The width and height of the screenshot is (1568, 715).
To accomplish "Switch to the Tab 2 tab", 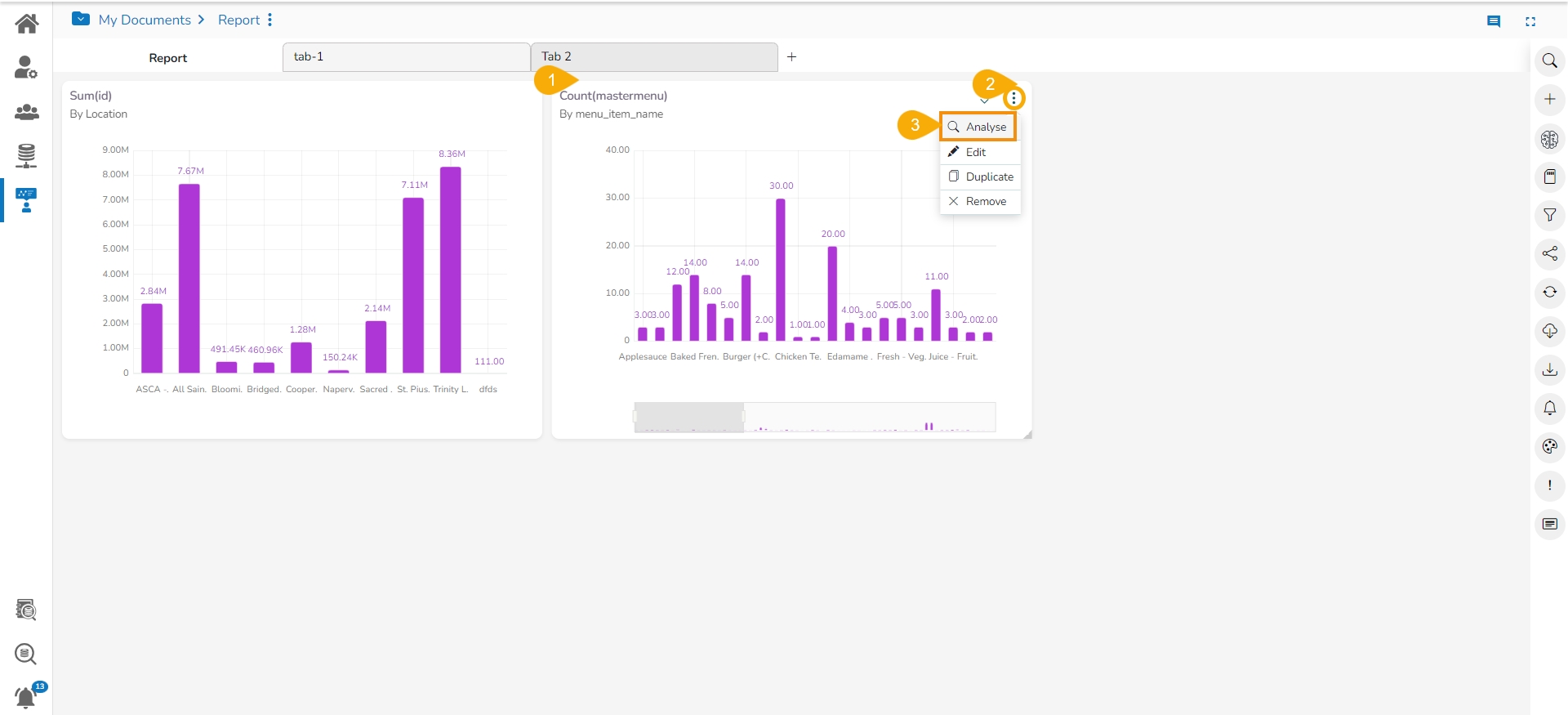I will pyautogui.click(x=654, y=57).
